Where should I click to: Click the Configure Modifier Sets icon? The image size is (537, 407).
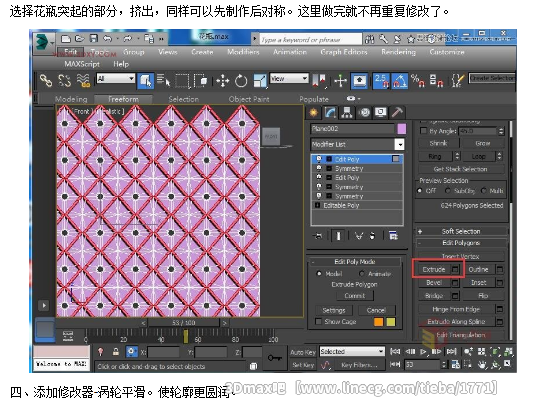[x=393, y=236]
